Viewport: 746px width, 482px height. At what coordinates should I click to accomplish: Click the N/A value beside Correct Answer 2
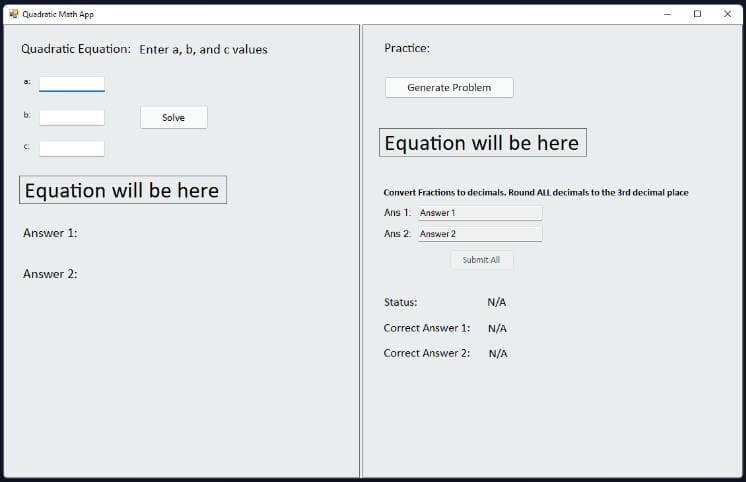(x=498, y=354)
